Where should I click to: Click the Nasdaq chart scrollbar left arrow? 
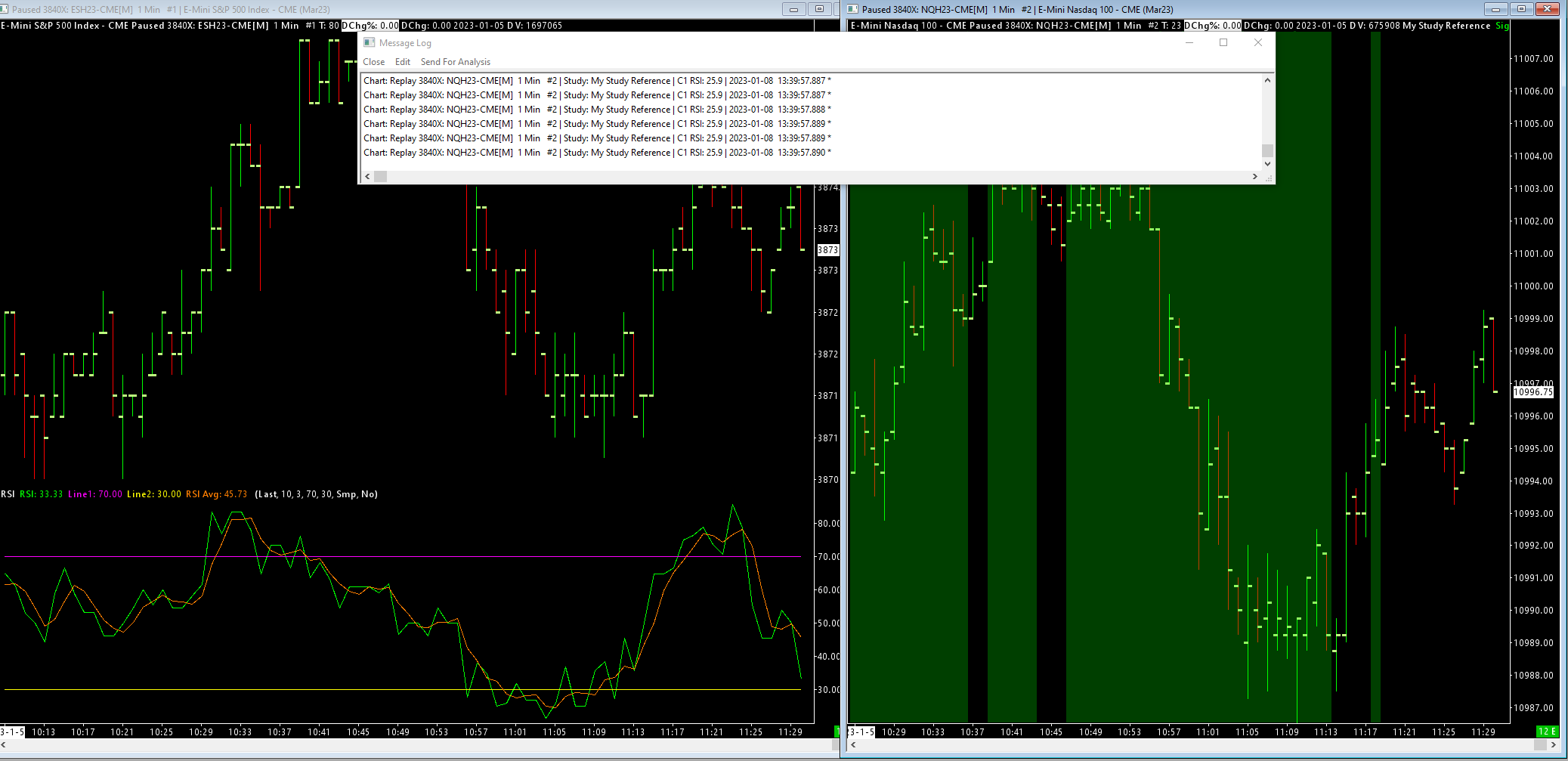click(x=854, y=745)
